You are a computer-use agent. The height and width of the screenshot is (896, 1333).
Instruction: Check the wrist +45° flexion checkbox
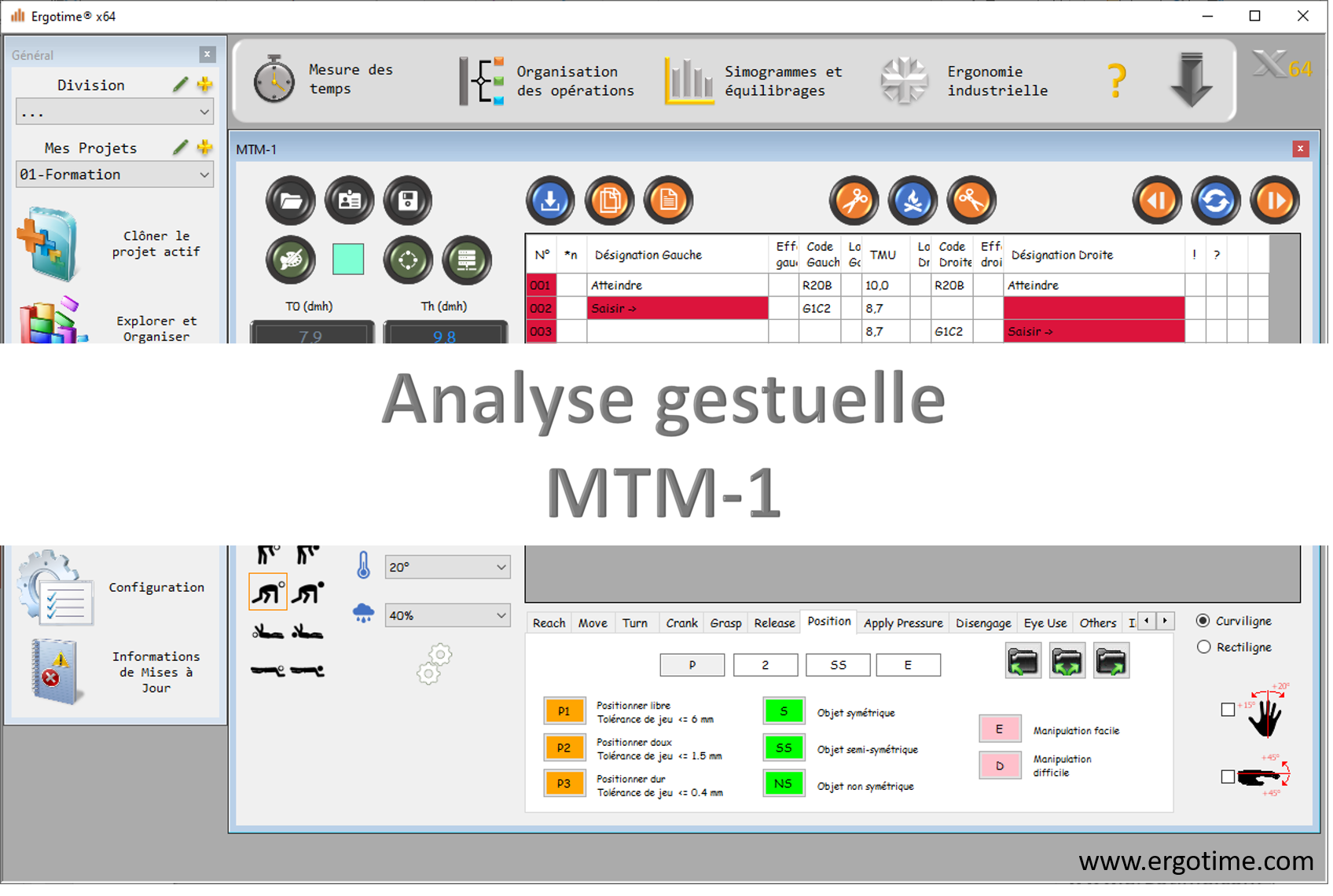pyautogui.click(x=1228, y=777)
